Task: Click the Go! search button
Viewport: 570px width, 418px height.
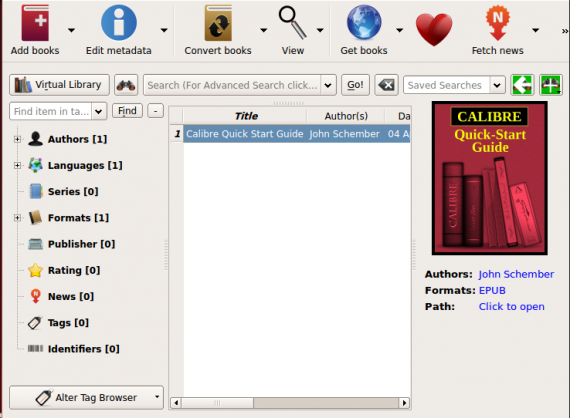Action: pyautogui.click(x=355, y=85)
